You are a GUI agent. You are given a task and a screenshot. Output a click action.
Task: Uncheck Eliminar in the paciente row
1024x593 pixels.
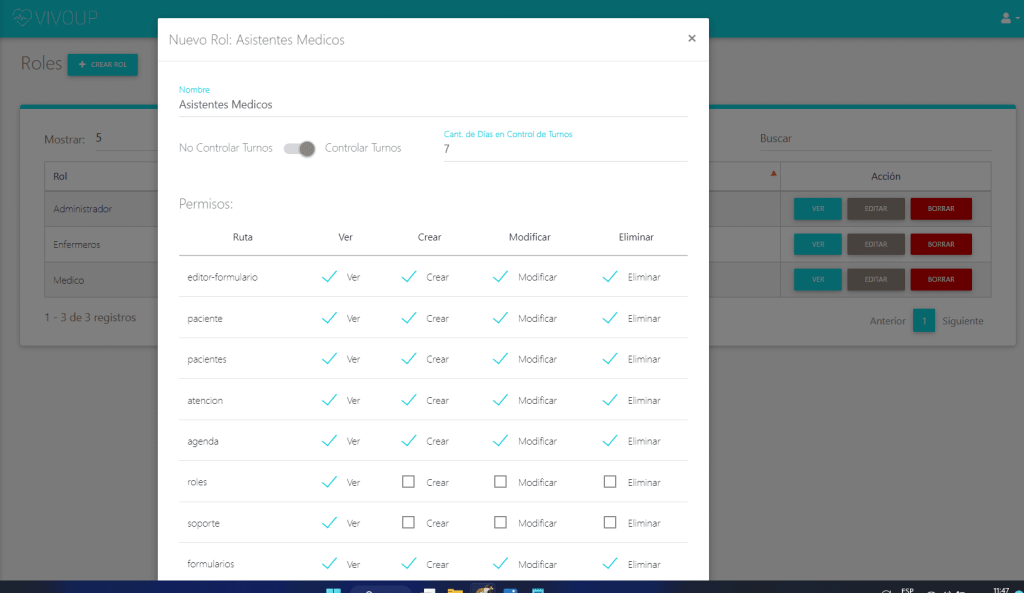(x=610, y=318)
